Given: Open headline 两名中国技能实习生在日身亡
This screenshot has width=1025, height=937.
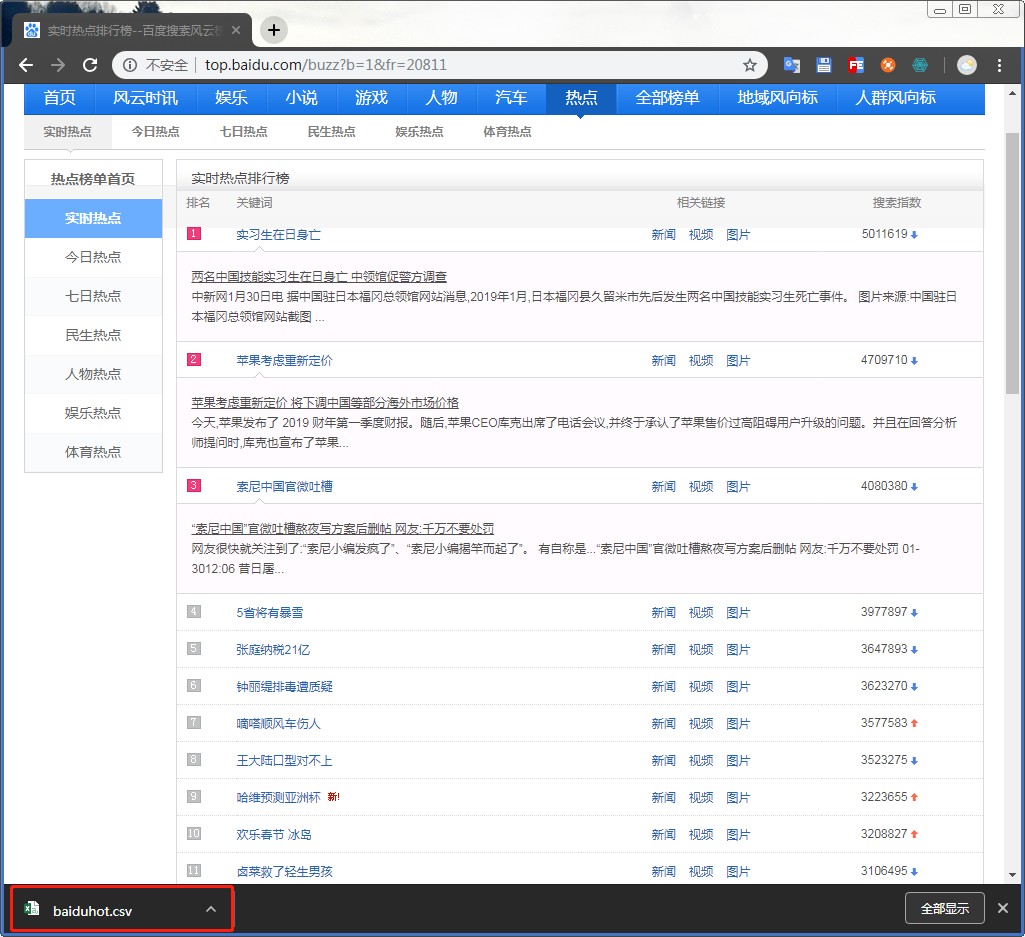Looking at the screenshot, I should pos(319,277).
